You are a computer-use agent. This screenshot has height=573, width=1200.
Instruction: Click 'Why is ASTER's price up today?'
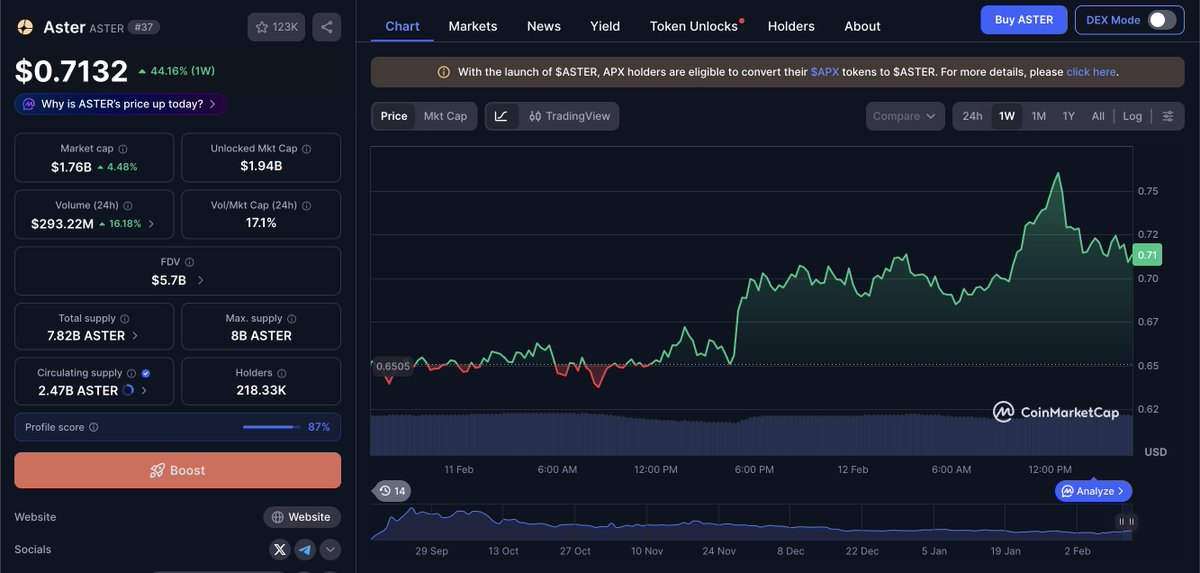click(x=120, y=104)
